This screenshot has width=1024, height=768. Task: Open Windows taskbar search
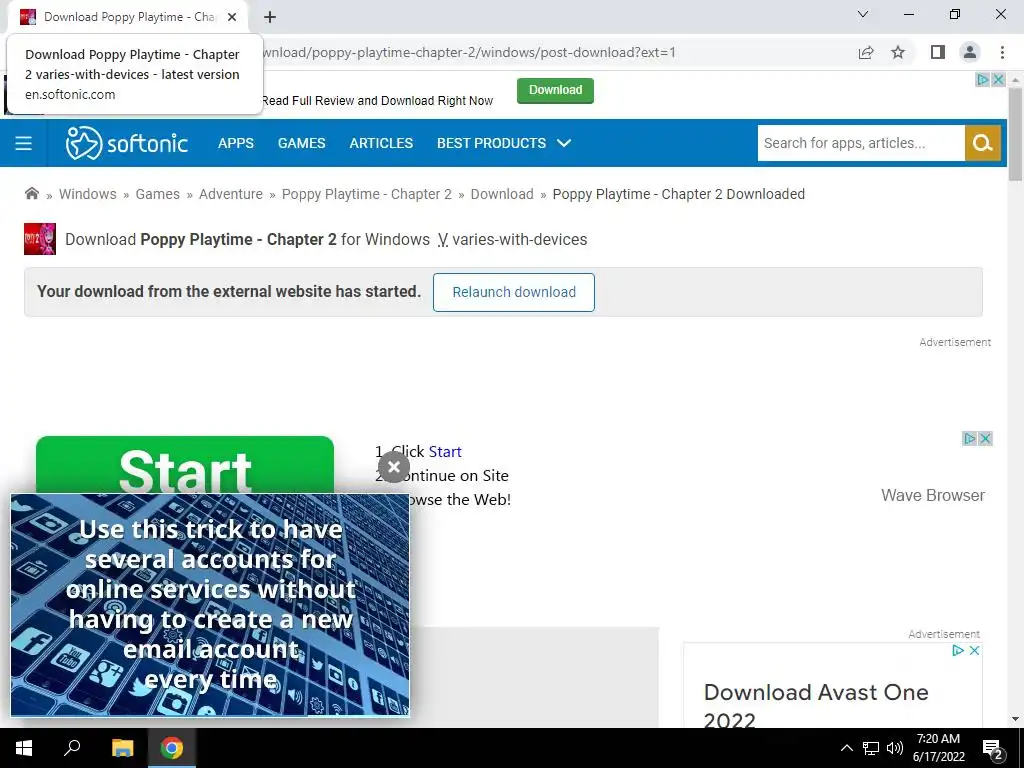pos(72,748)
